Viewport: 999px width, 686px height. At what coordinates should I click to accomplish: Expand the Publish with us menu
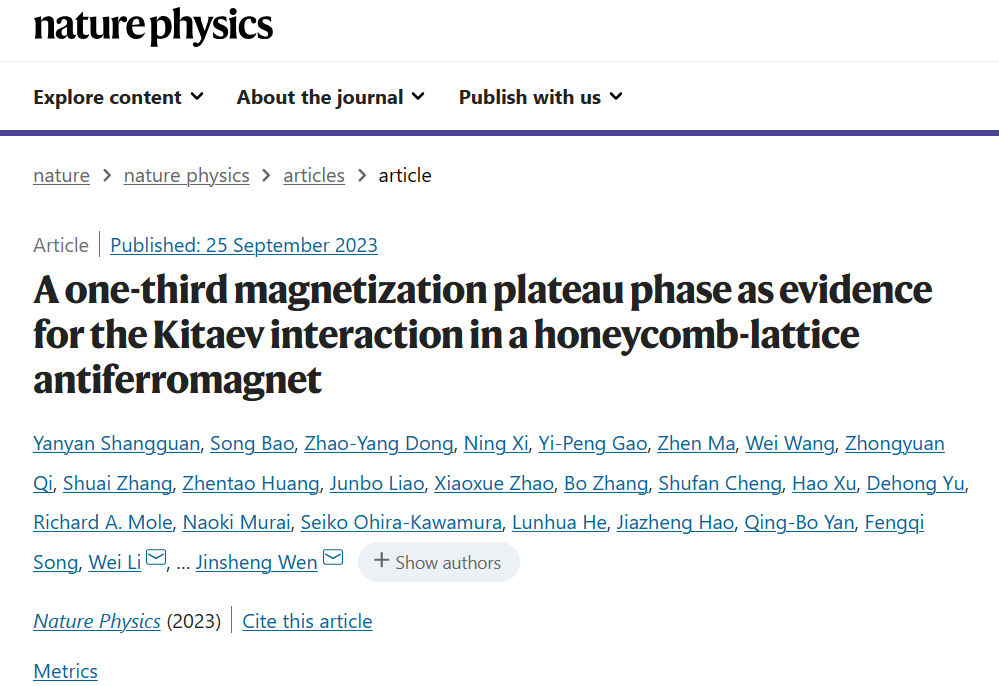(x=540, y=97)
